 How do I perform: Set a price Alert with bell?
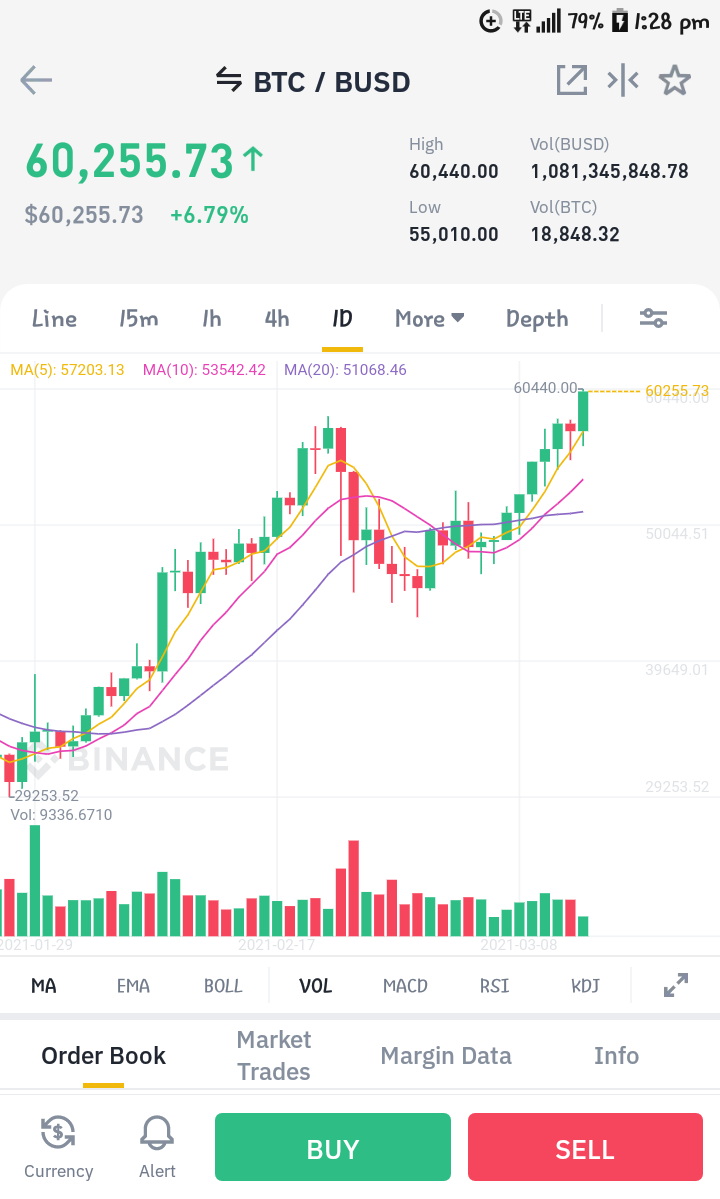click(x=157, y=1147)
